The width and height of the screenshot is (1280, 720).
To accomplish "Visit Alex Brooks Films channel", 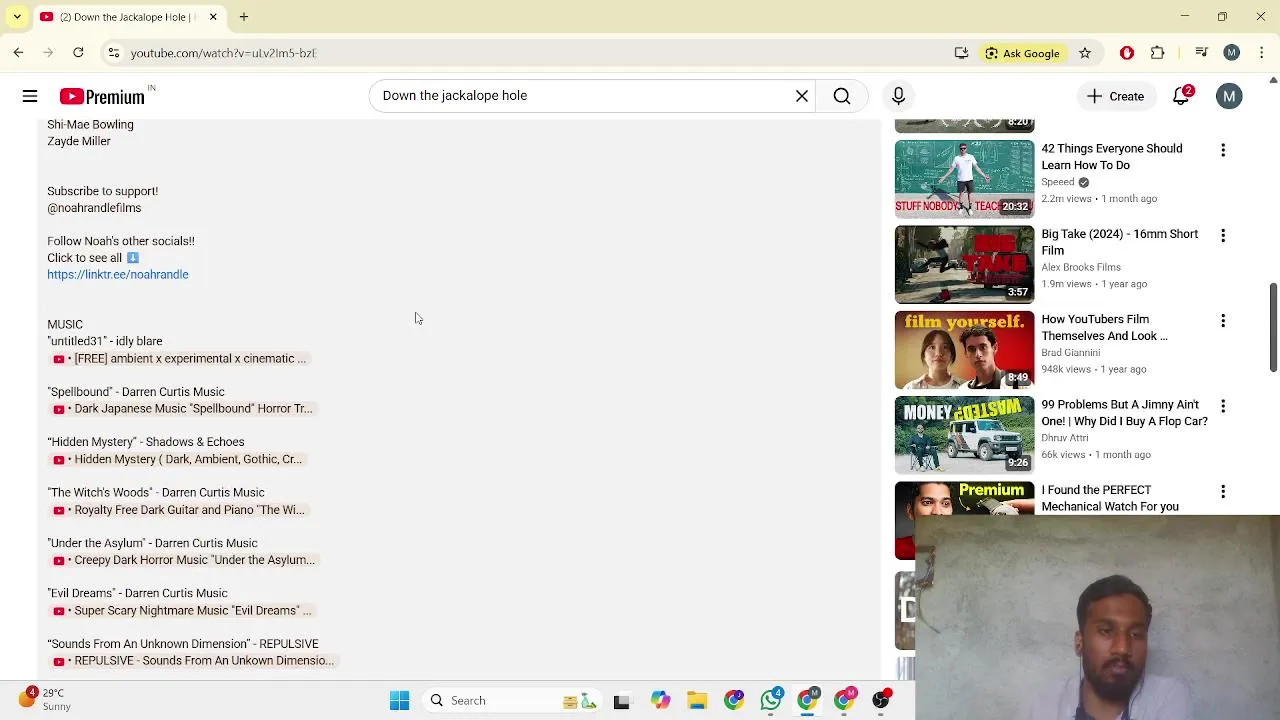I will [x=1081, y=267].
